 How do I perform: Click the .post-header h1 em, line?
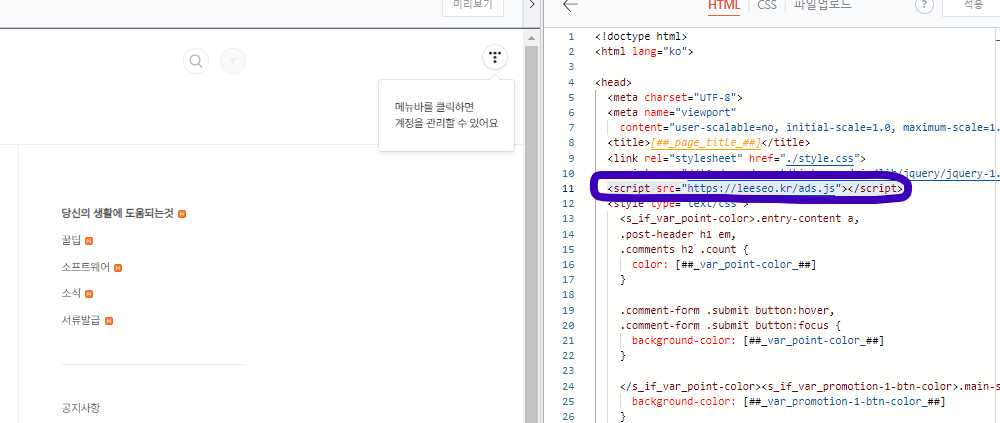(x=679, y=234)
